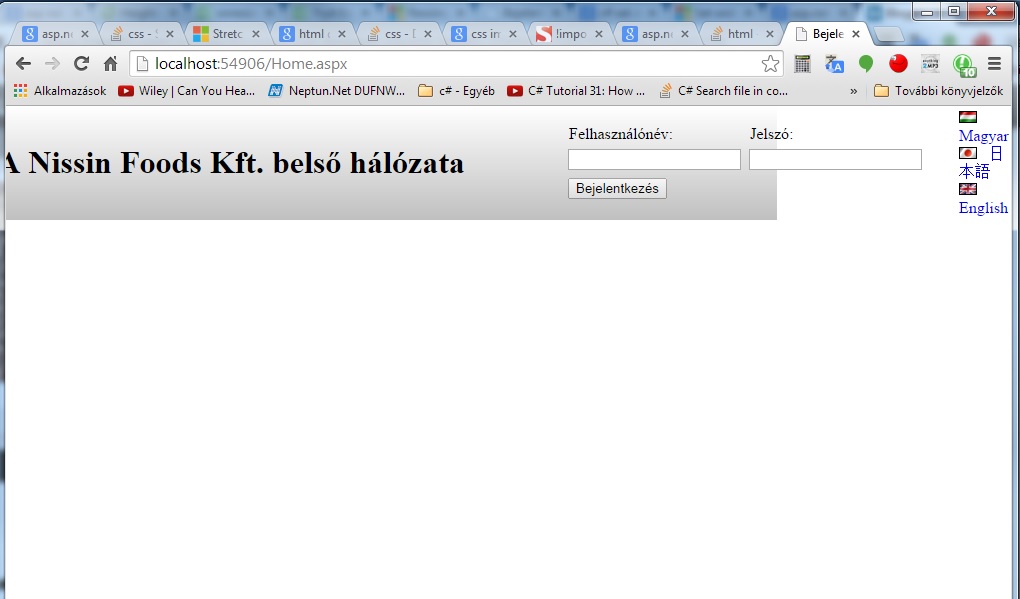1020x599 pixels.
Task: Open the További könyvjelzők bookmarks folder
Action: (x=939, y=91)
